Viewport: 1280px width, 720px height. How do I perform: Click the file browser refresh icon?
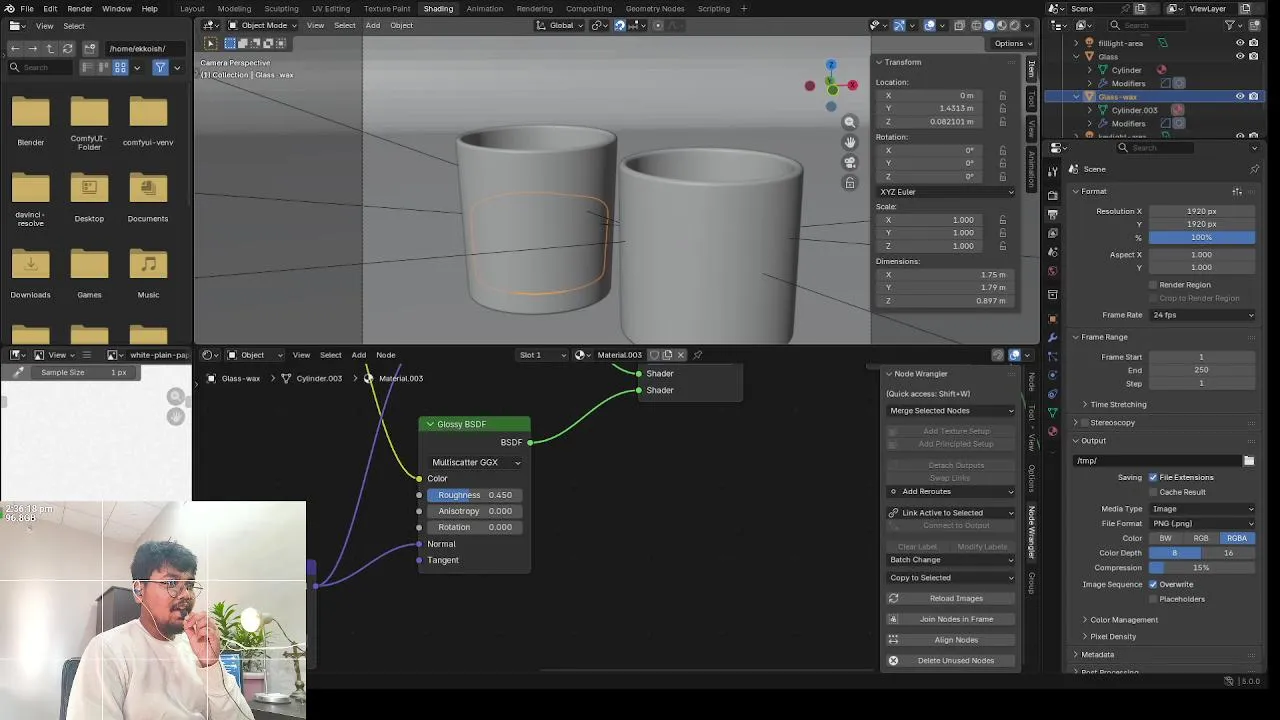(67, 48)
